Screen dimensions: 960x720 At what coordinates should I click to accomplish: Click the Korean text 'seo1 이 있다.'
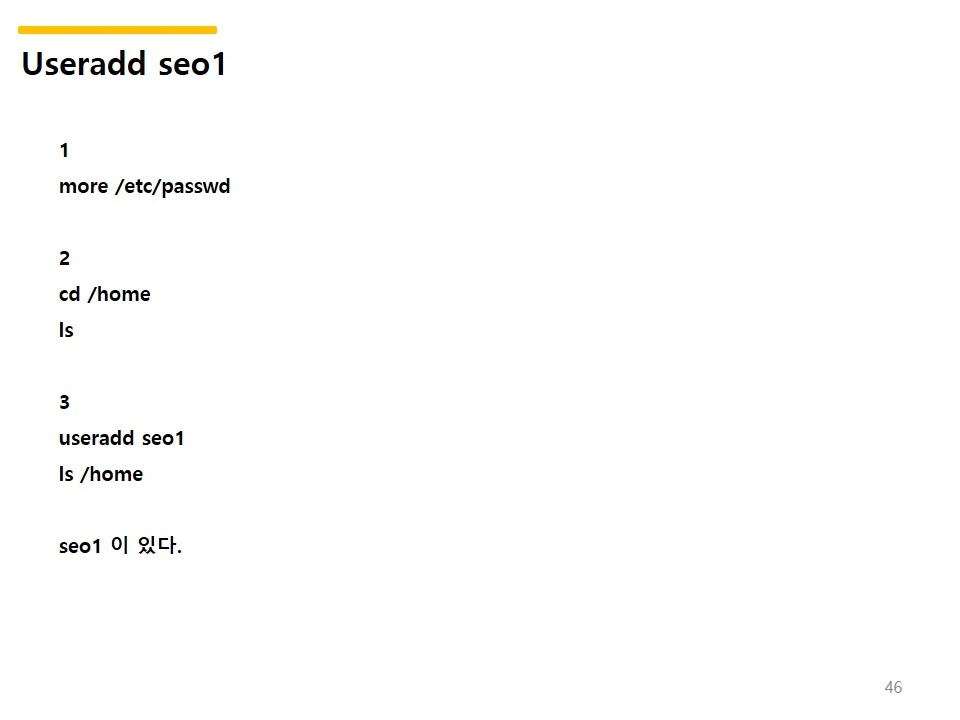[x=120, y=547]
